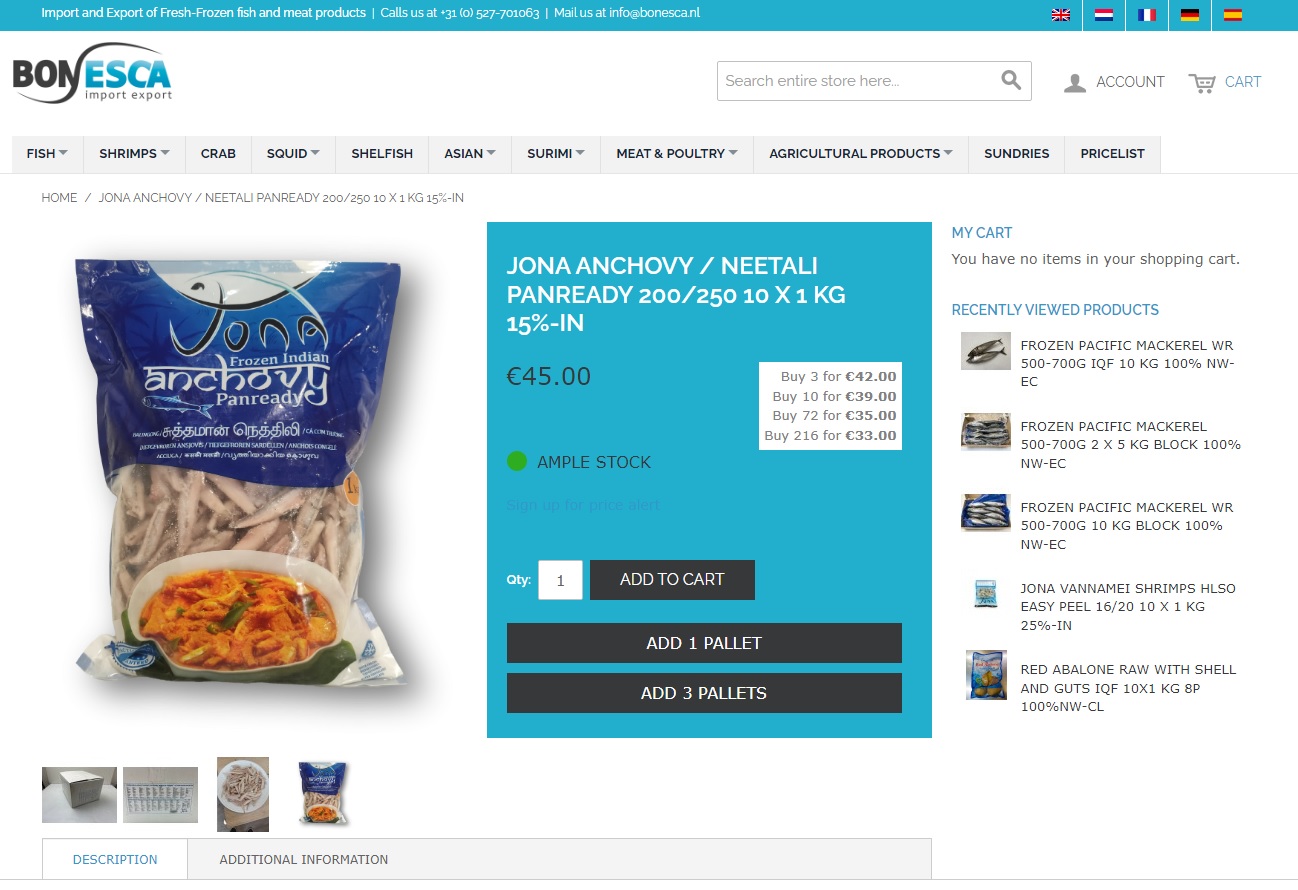
Task: Open Account via the person icon
Action: 1075,83
